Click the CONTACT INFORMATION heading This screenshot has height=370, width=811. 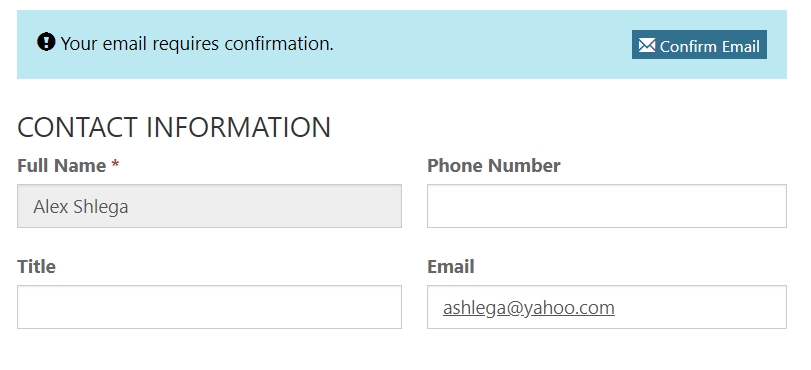(x=174, y=127)
